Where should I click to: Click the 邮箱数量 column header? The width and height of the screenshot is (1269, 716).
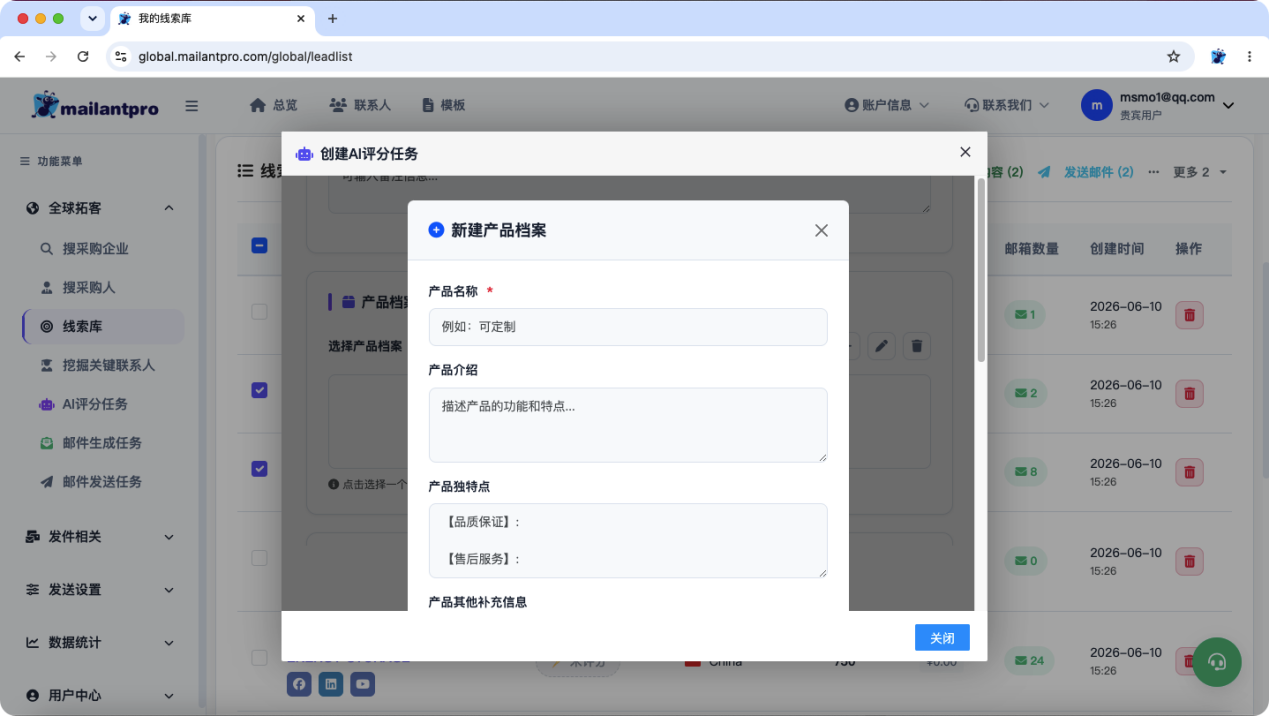click(x=1032, y=249)
